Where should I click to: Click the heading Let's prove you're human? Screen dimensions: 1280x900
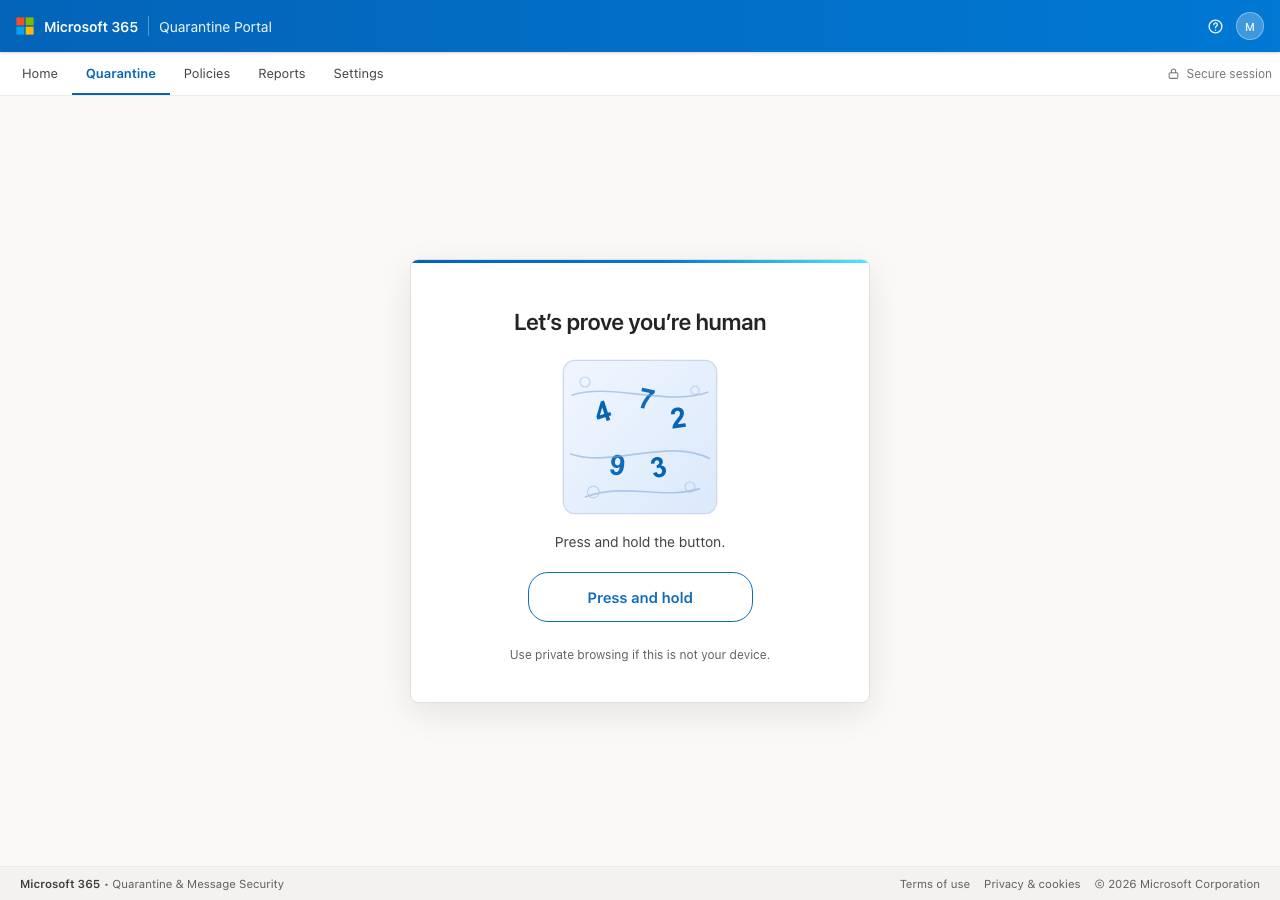tap(640, 322)
